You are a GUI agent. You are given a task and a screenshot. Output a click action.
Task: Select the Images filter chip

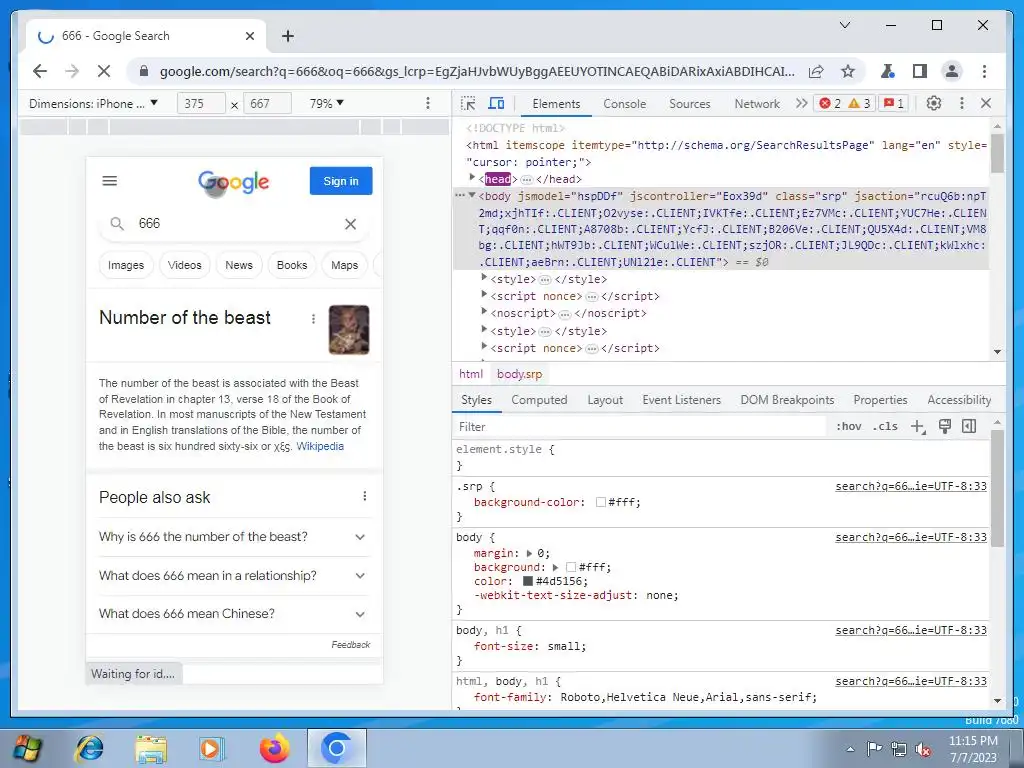tap(126, 265)
